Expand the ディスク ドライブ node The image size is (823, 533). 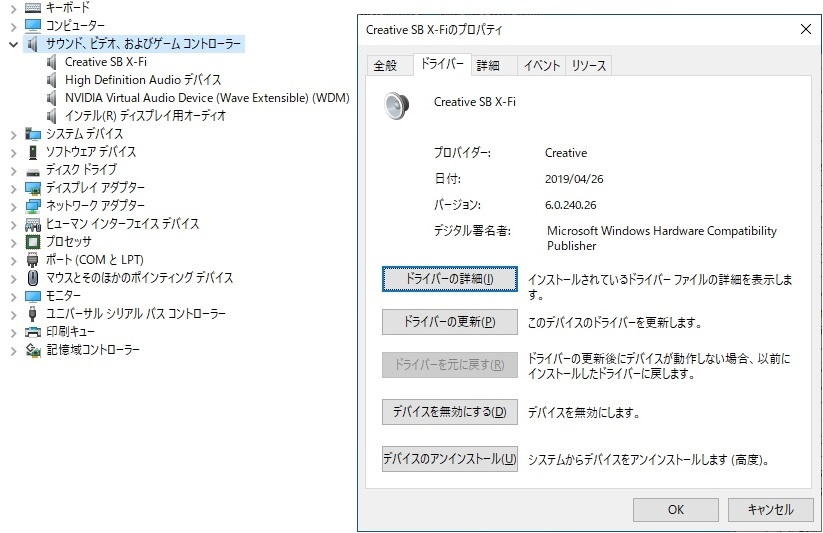click(13, 170)
